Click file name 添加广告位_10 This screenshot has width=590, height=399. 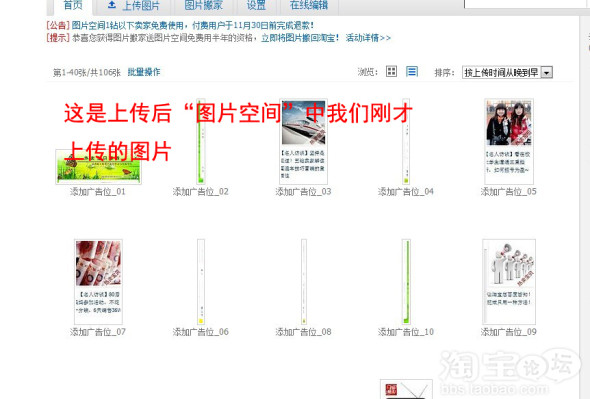[406, 332]
